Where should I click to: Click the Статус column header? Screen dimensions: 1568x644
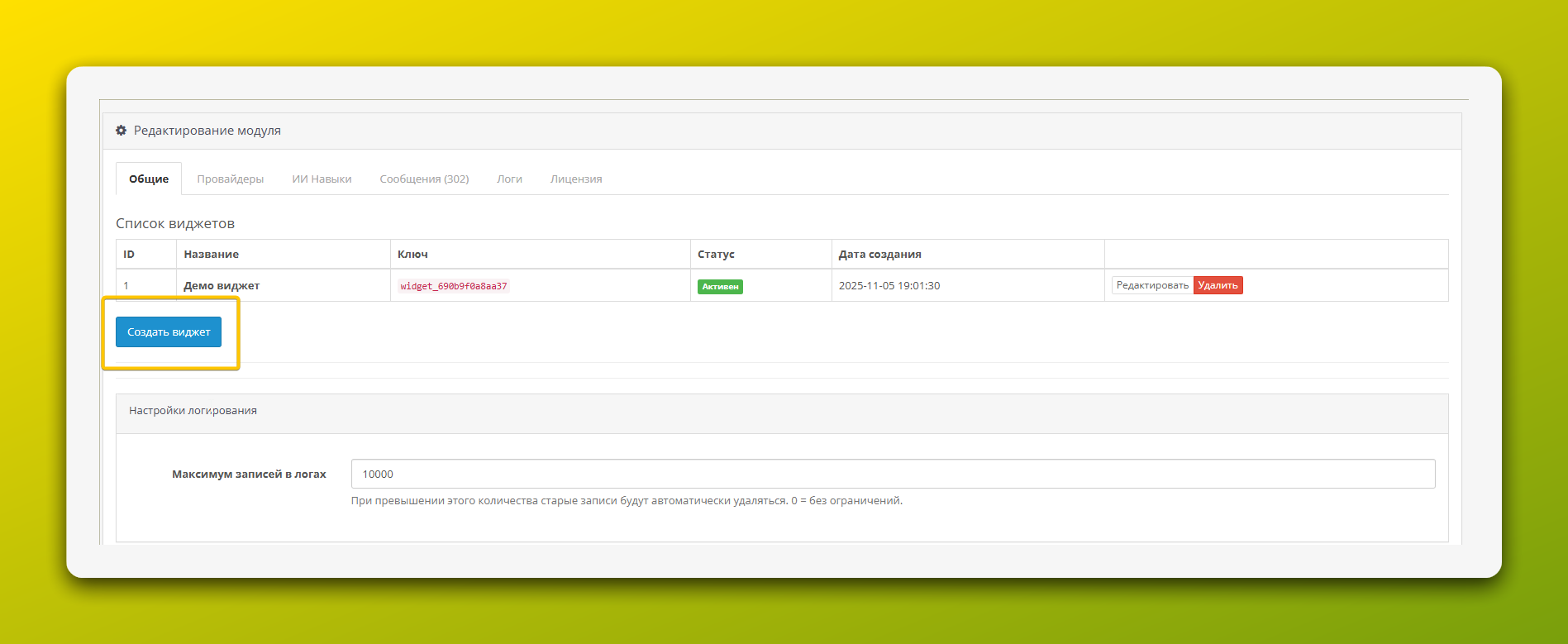tap(716, 254)
